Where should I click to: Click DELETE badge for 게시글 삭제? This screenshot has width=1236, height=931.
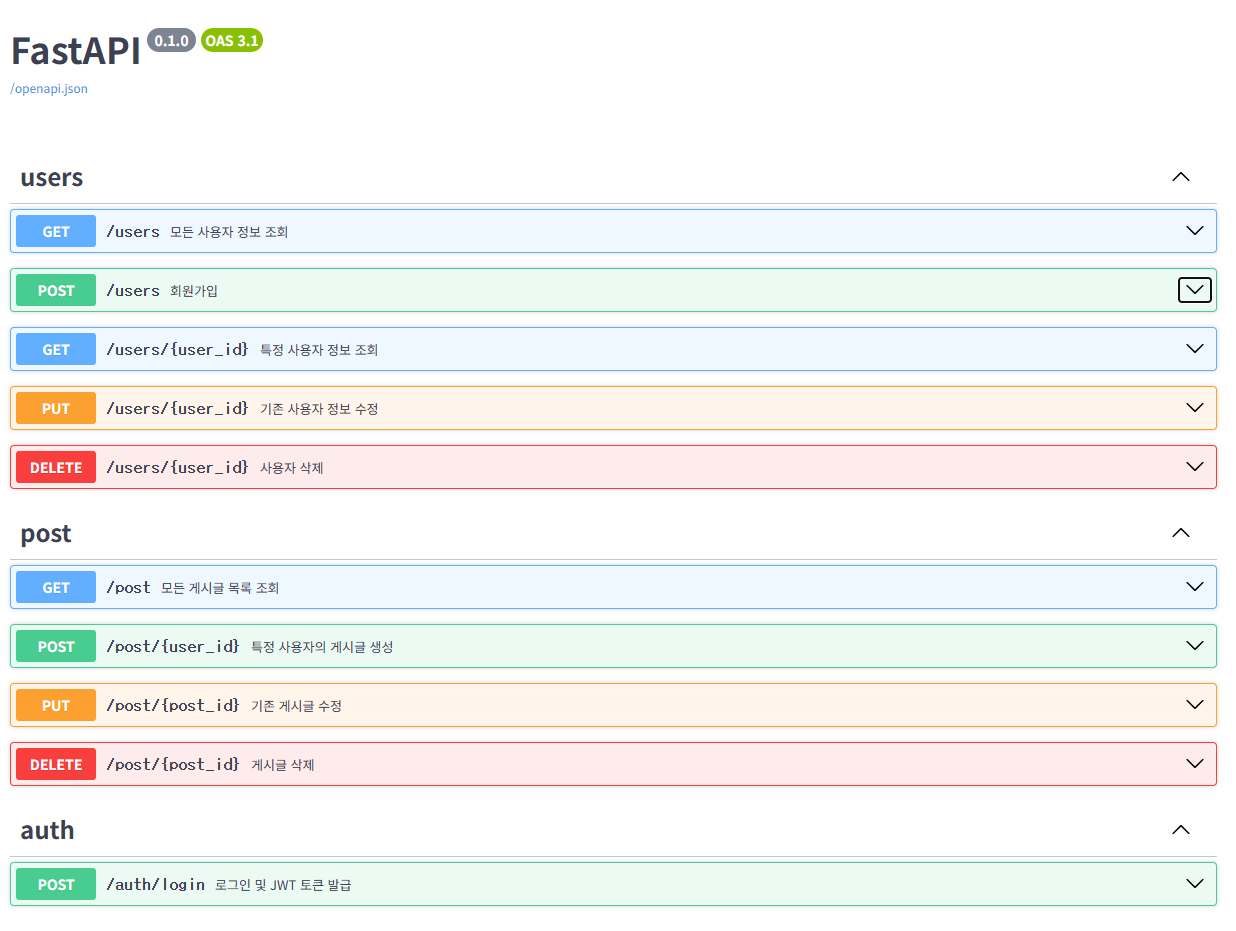56,764
